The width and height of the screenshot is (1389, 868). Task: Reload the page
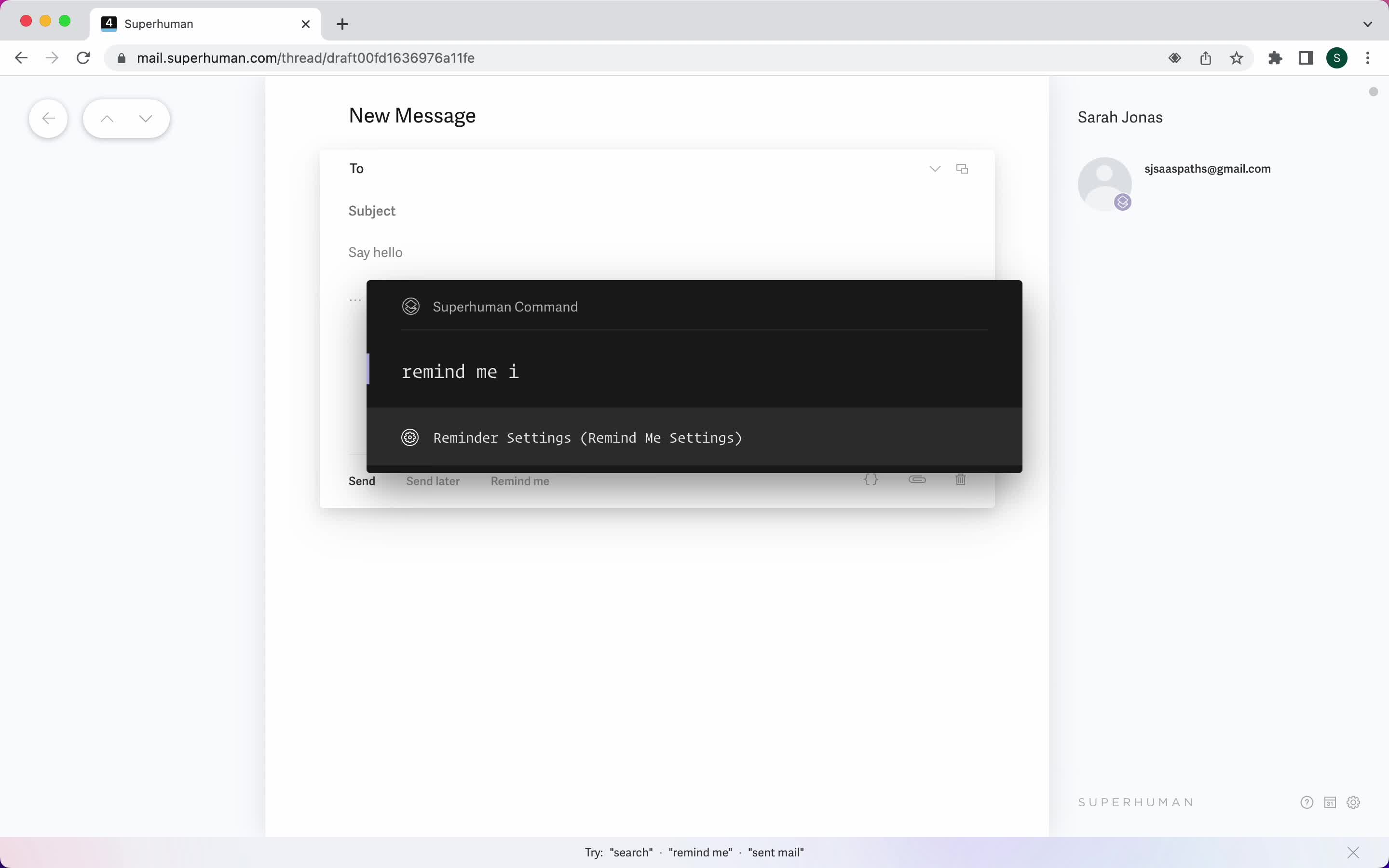[83, 58]
